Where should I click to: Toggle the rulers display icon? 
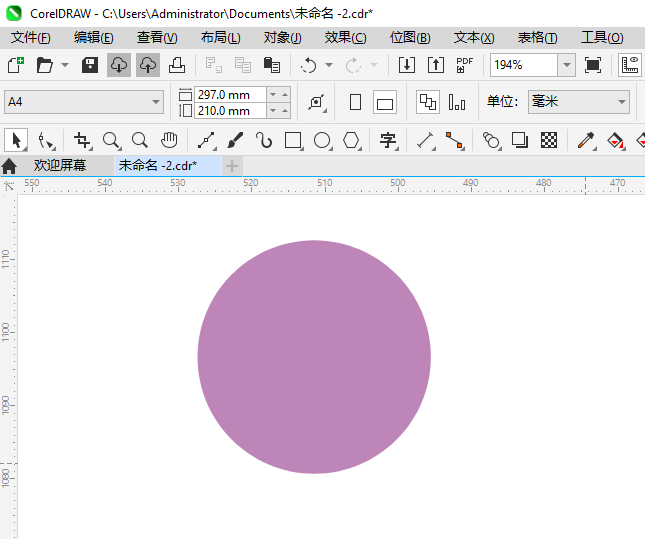[630, 65]
